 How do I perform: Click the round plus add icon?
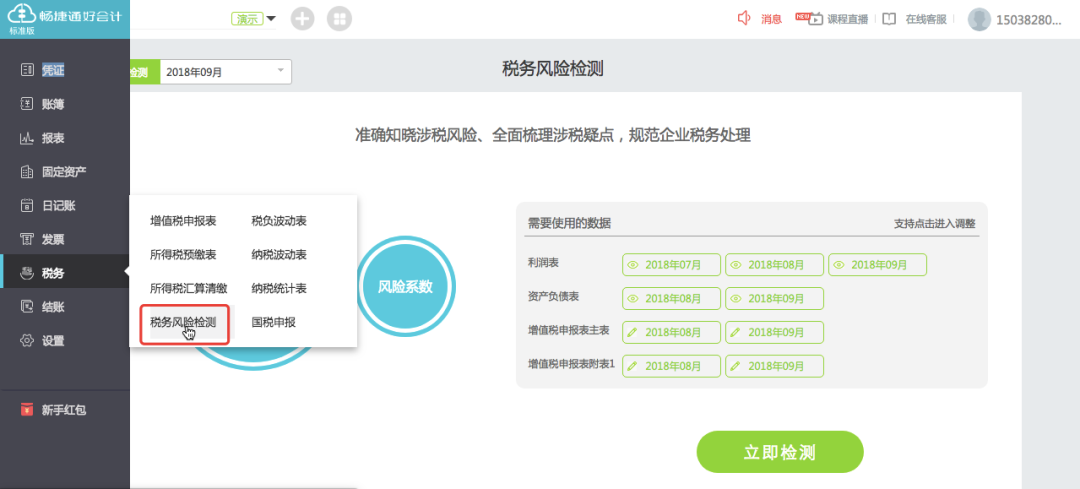pyautogui.click(x=303, y=19)
